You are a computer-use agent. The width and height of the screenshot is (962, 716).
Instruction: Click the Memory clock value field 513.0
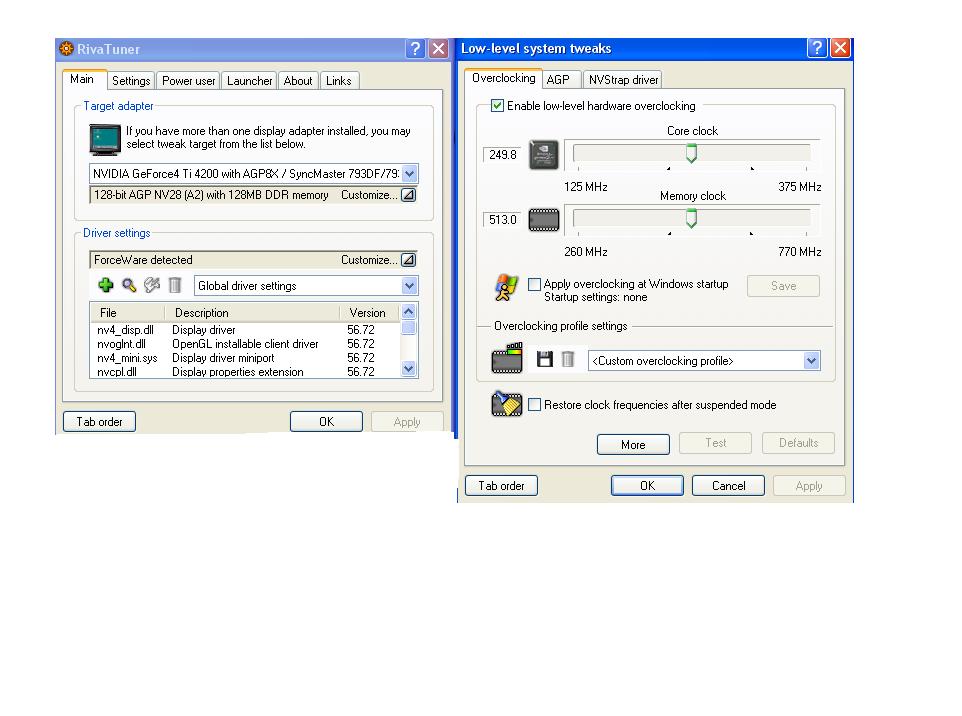pyautogui.click(x=503, y=220)
